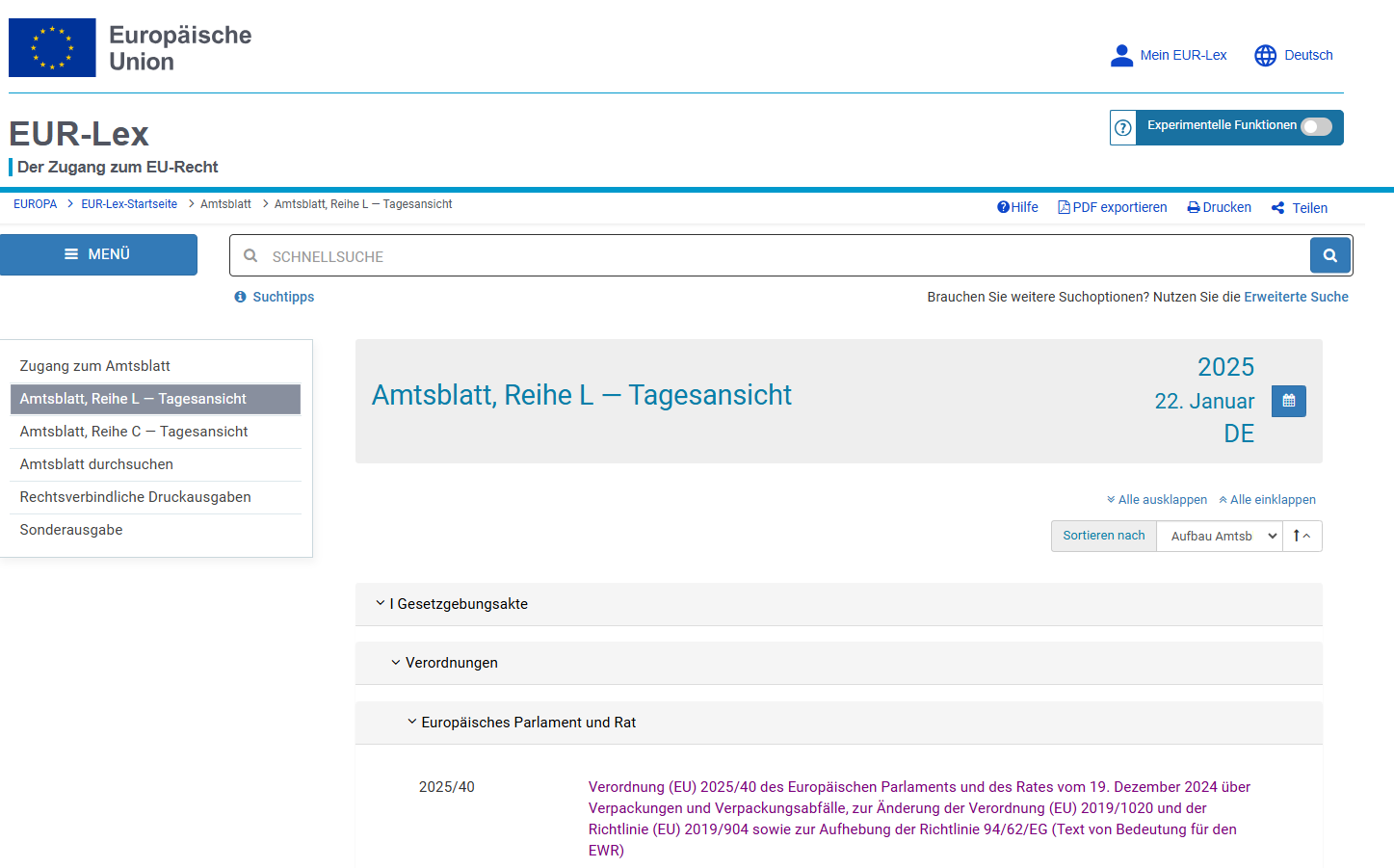The height and width of the screenshot is (868, 1394).
Task: Click the Drucken printer icon
Action: tap(1194, 207)
